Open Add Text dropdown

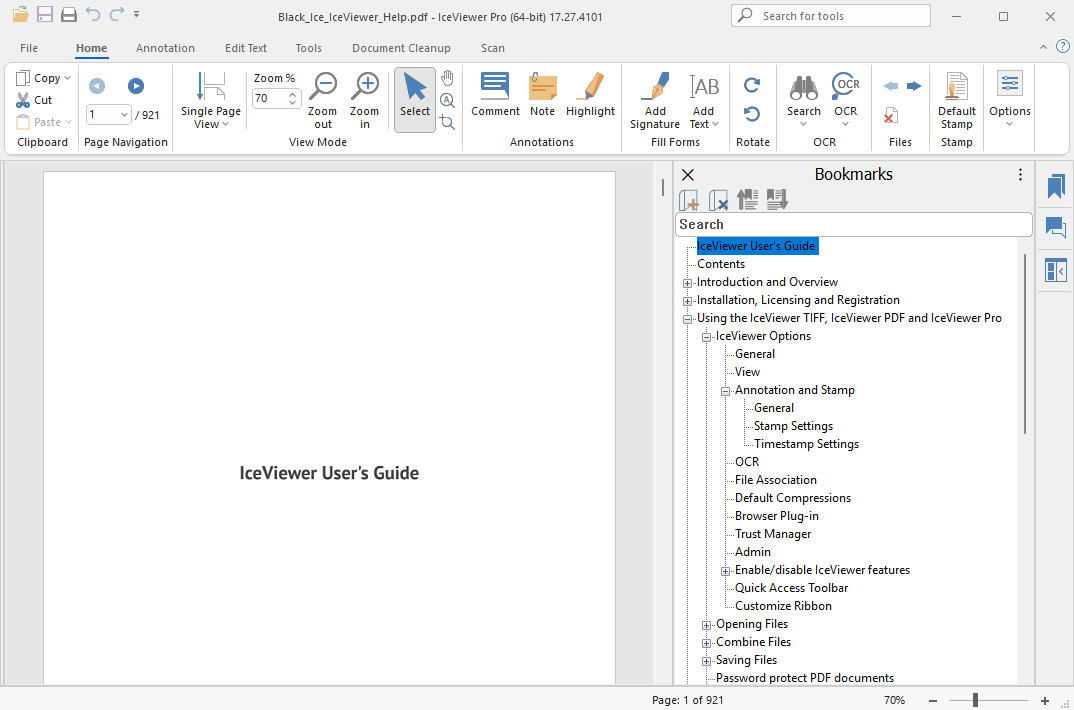tap(715, 124)
